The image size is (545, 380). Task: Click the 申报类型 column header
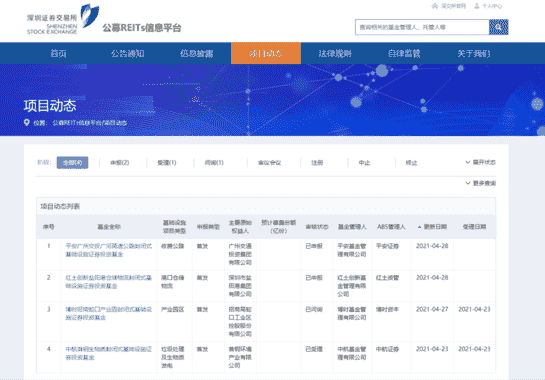[208, 227]
